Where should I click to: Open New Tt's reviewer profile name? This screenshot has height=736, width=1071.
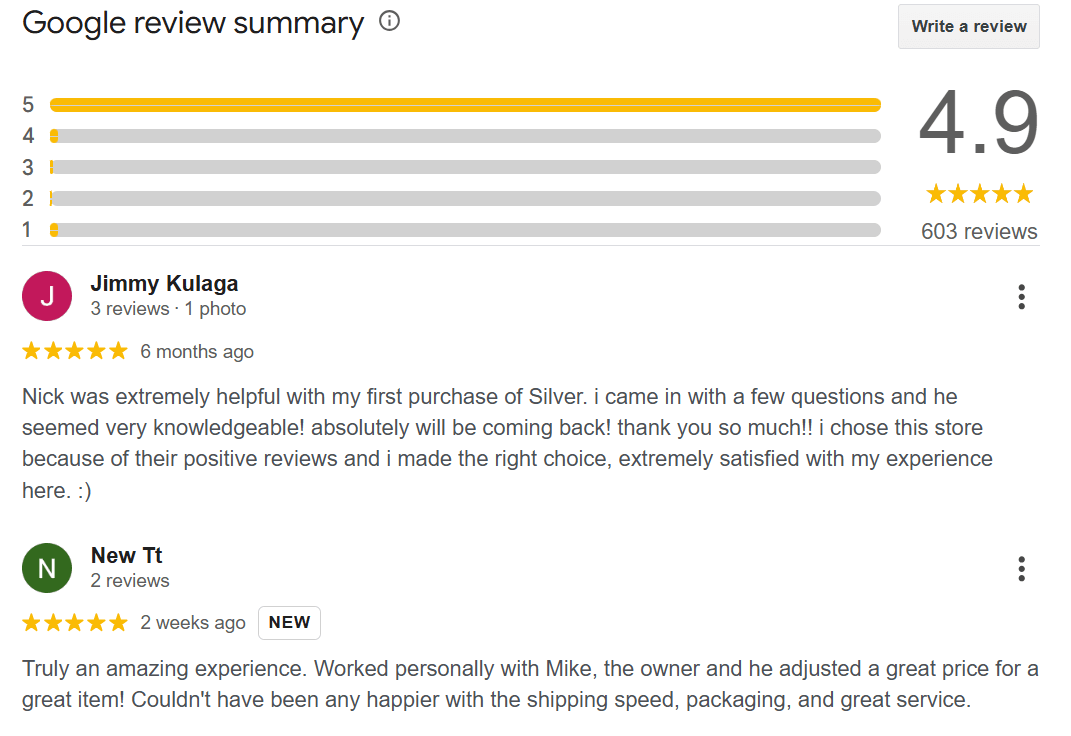click(x=126, y=556)
